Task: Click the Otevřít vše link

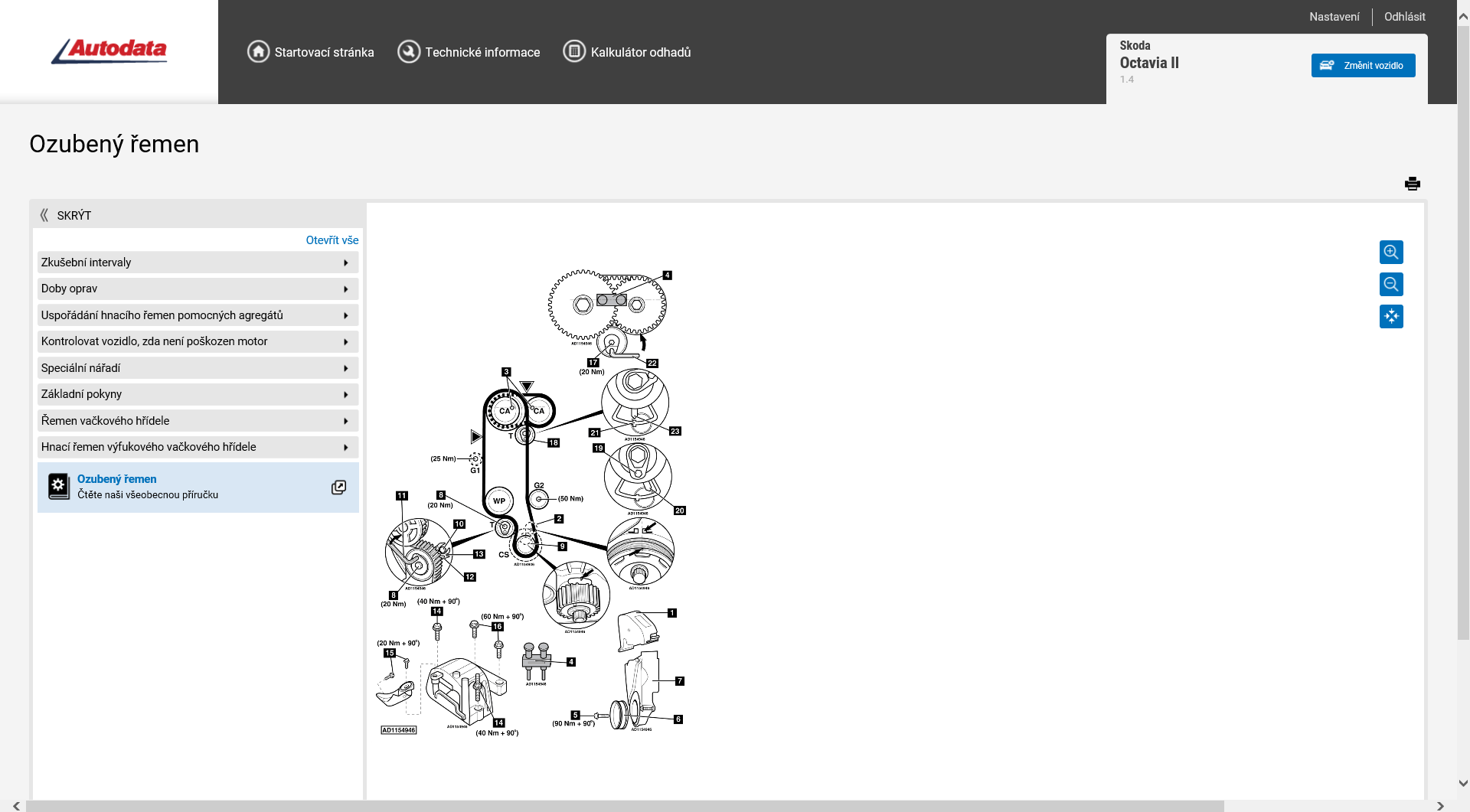Action: coord(332,240)
